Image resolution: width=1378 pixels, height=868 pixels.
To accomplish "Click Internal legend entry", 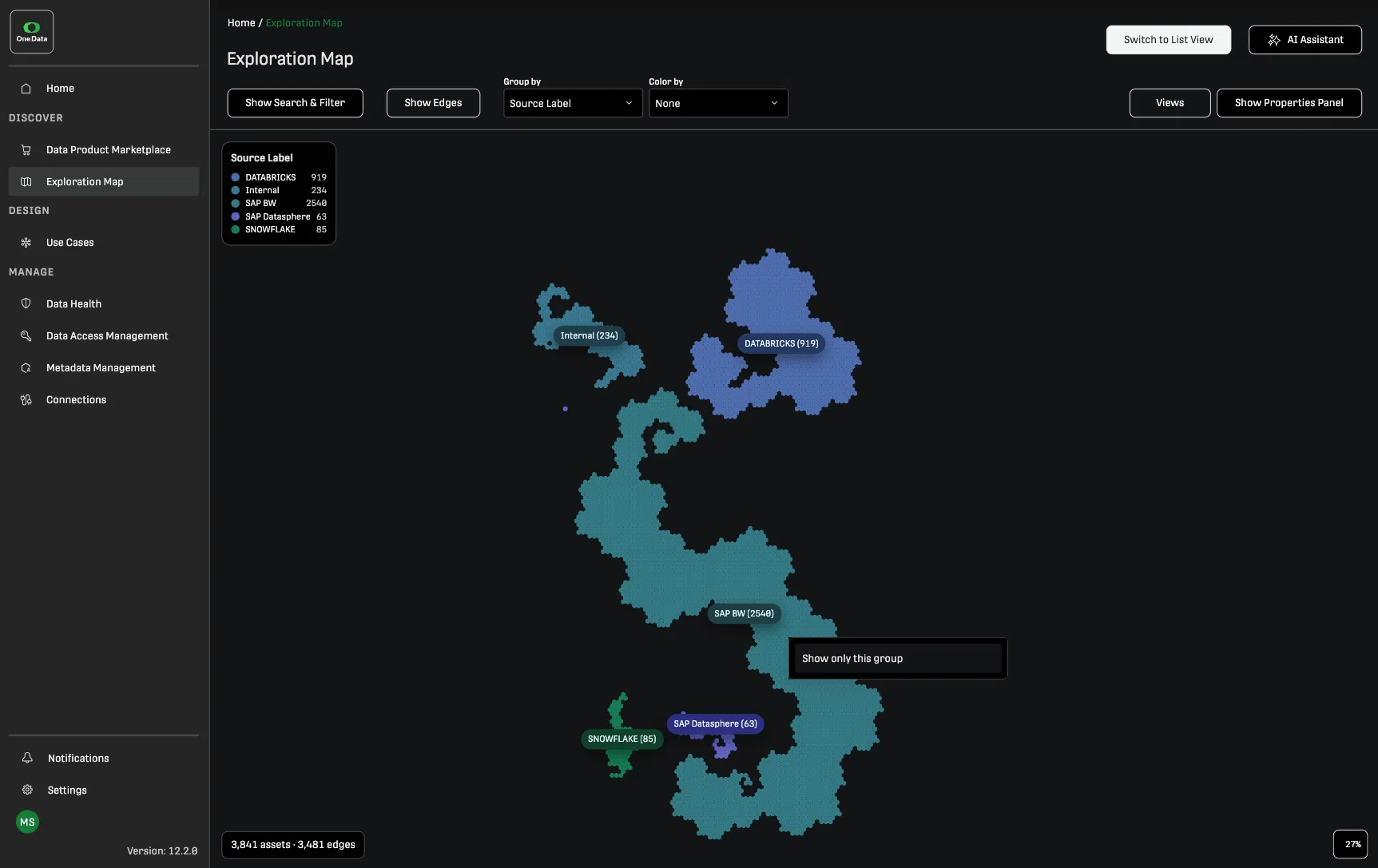I will coord(279,190).
